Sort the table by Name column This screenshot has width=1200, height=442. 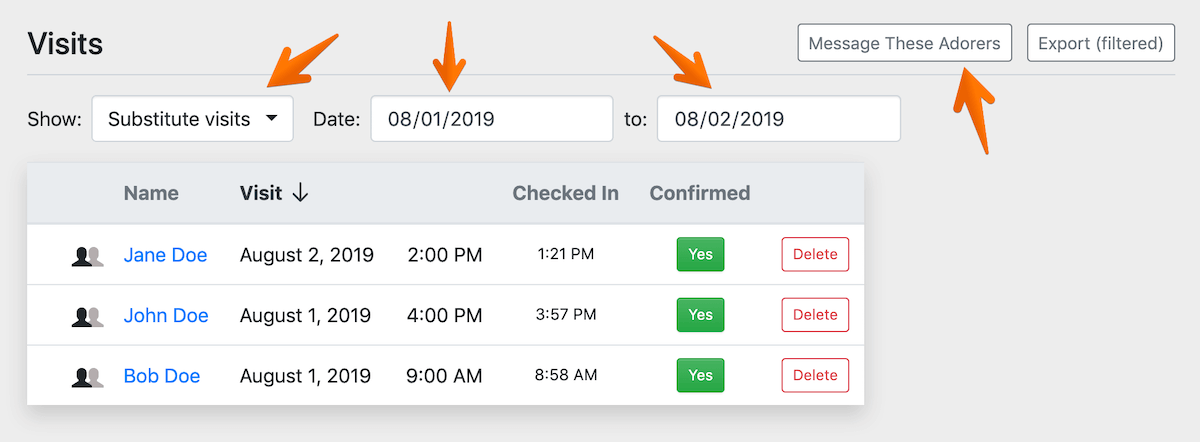[x=151, y=194]
